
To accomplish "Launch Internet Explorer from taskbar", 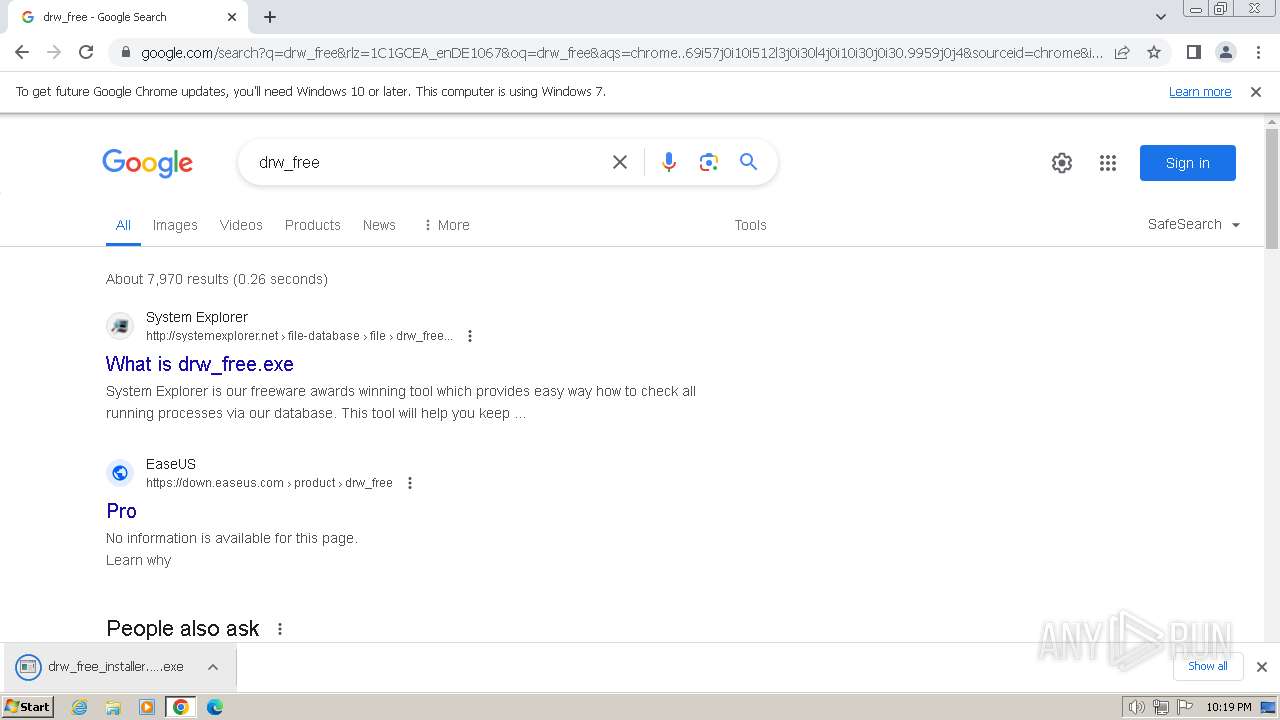I will click(79, 707).
